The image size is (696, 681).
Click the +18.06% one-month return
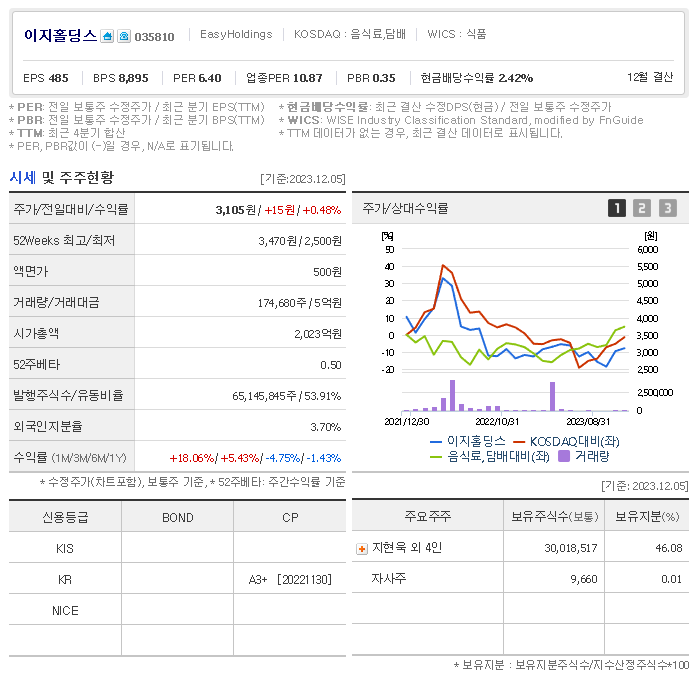(x=192, y=458)
